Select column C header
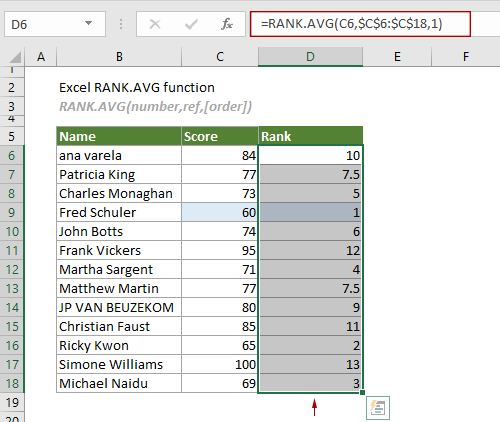 (x=220, y=57)
